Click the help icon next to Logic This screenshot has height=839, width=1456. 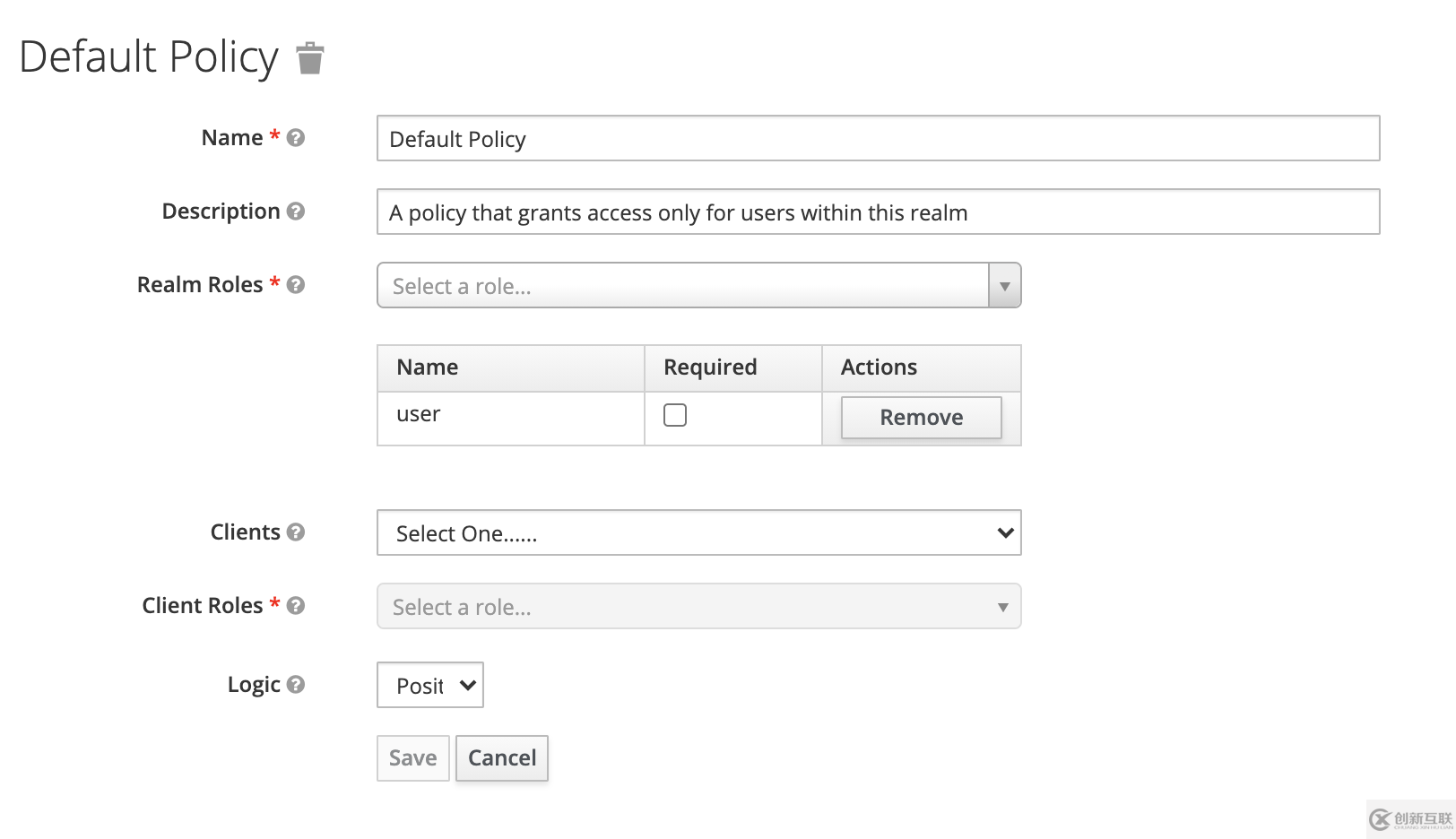(296, 685)
